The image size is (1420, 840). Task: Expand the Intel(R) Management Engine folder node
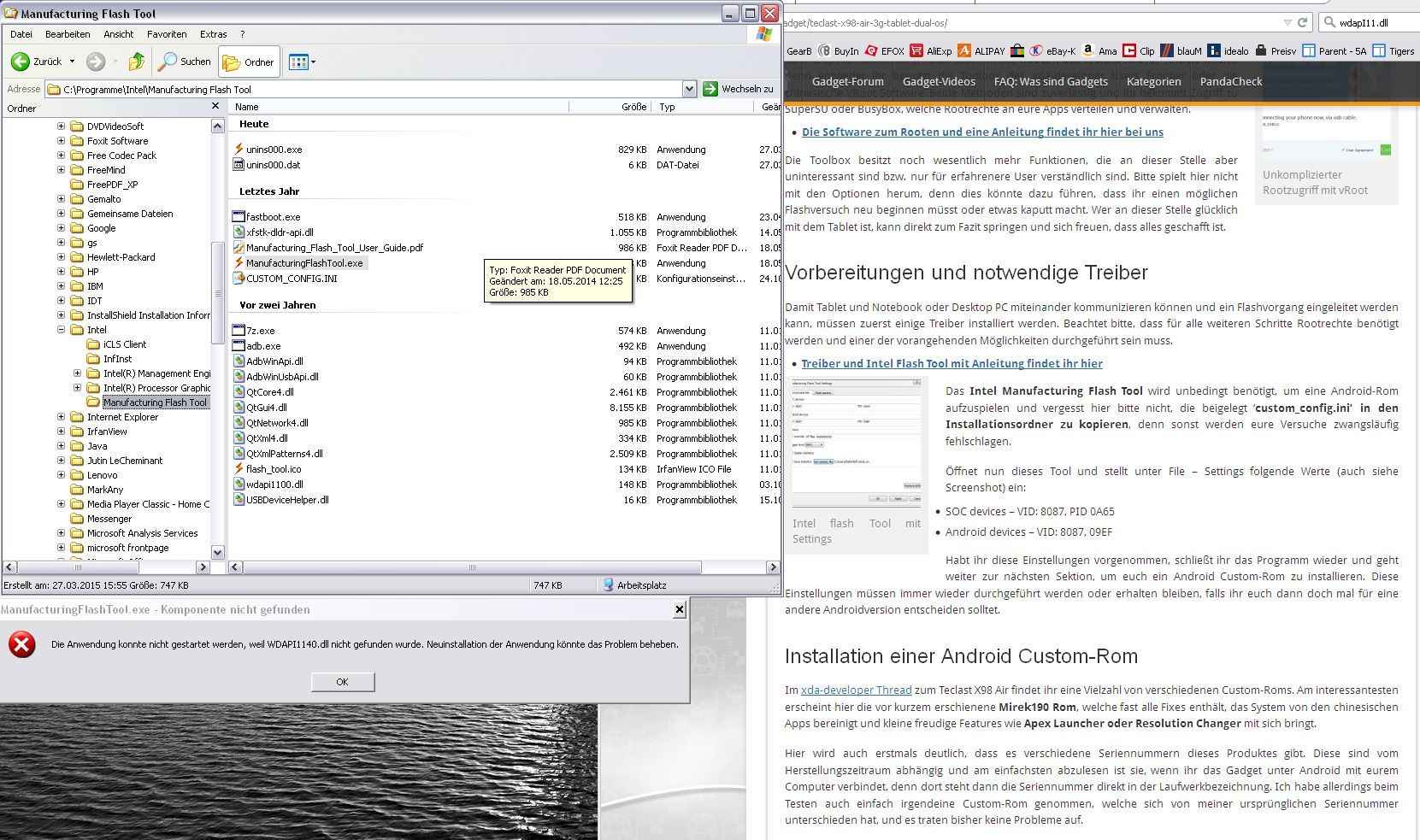coord(77,373)
